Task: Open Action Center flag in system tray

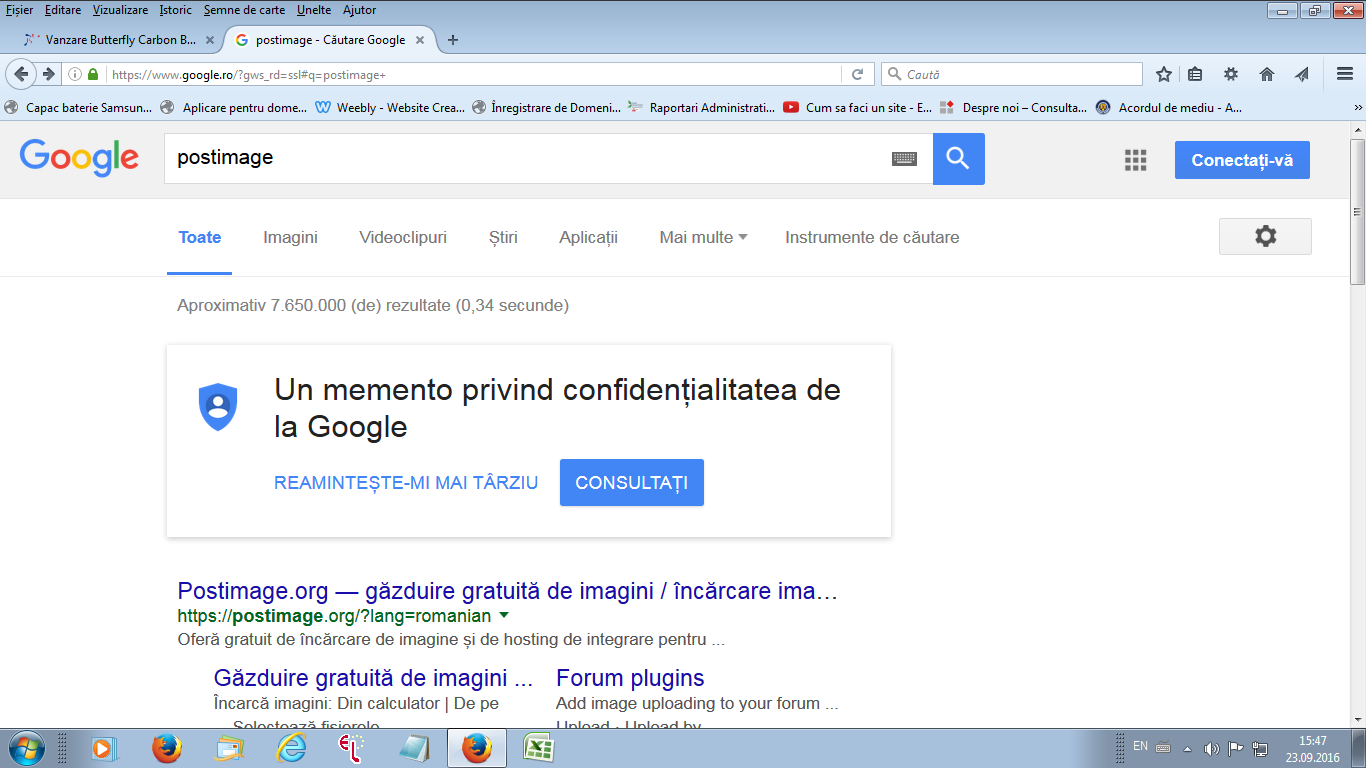Action: 1236,748
